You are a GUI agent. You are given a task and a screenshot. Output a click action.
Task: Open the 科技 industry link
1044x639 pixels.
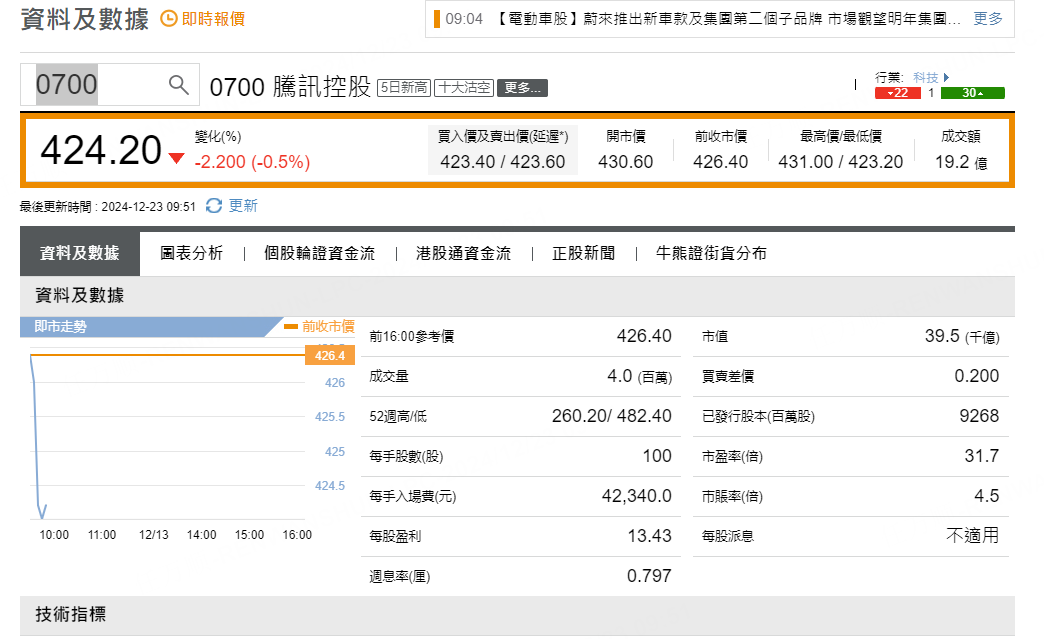(925, 77)
